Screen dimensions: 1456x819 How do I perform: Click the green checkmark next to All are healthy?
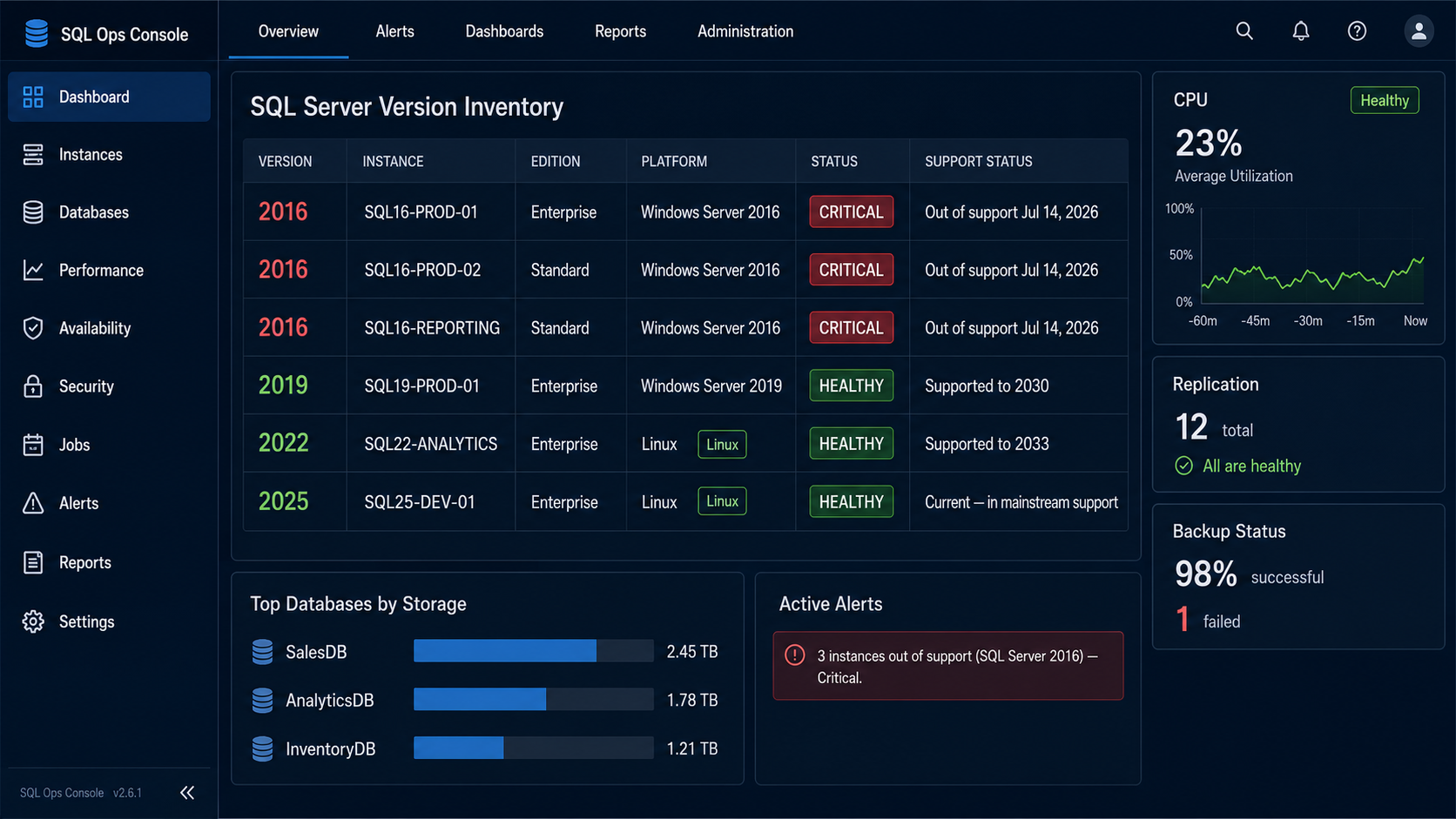pyautogui.click(x=1184, y=466)
